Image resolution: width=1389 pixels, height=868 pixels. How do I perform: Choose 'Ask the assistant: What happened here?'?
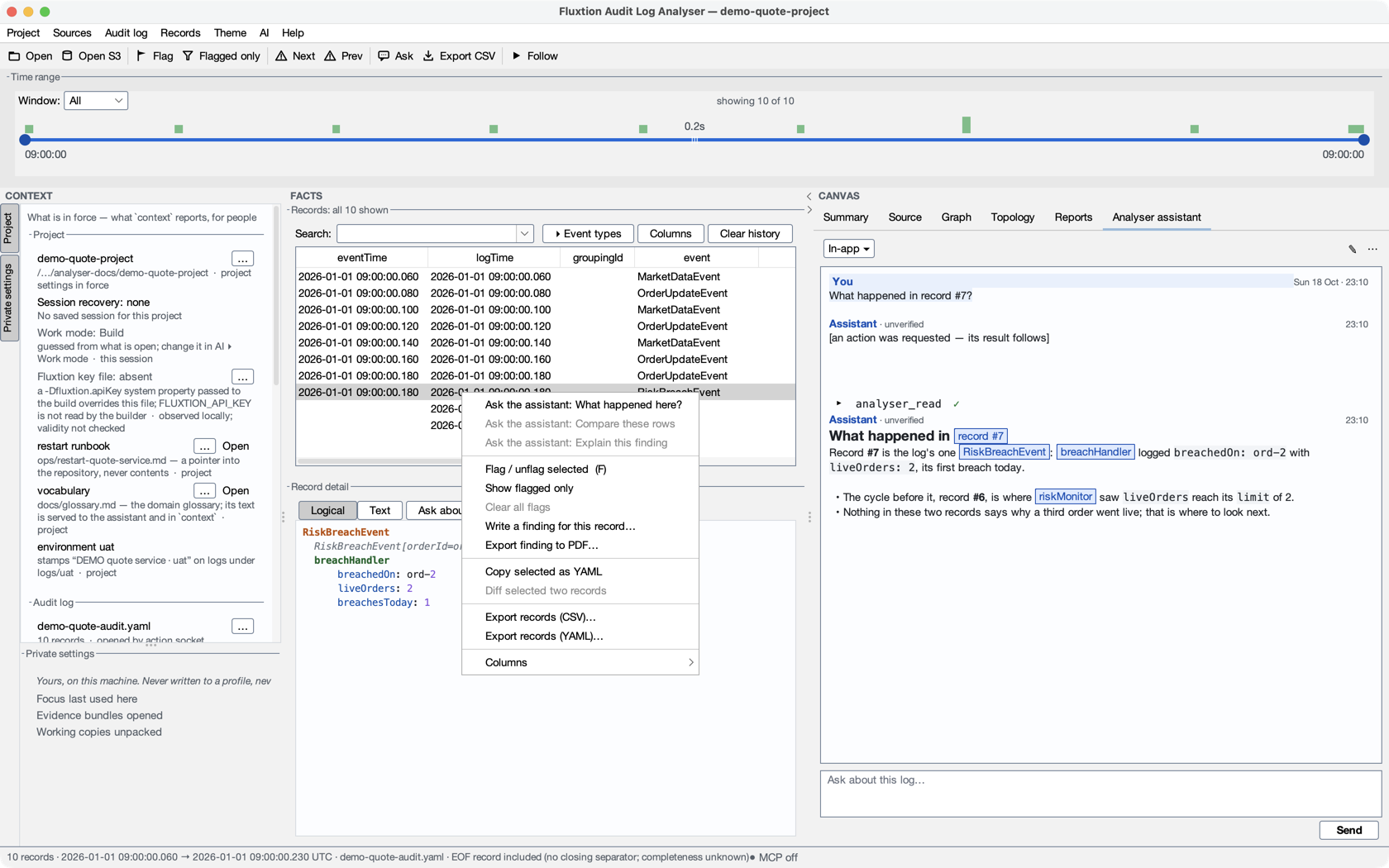(580, 405)
